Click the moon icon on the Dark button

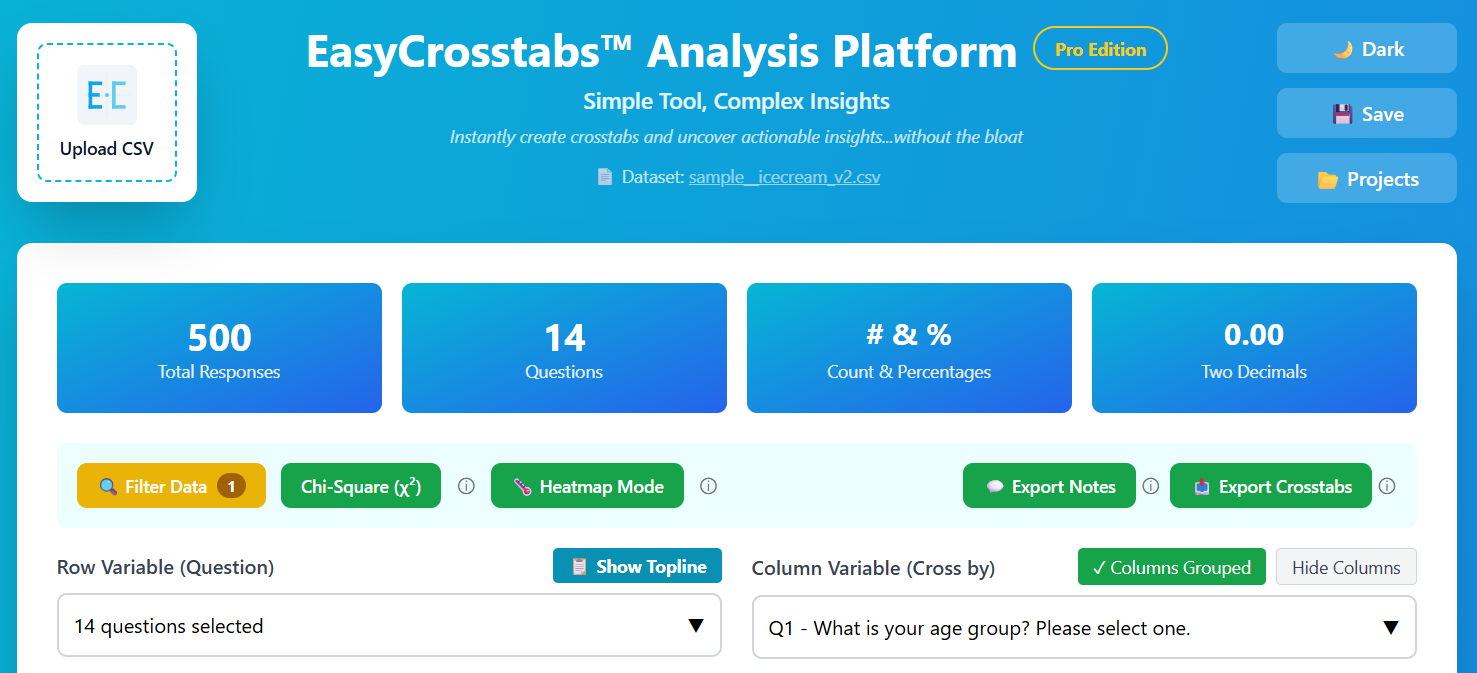[1343, 49]
